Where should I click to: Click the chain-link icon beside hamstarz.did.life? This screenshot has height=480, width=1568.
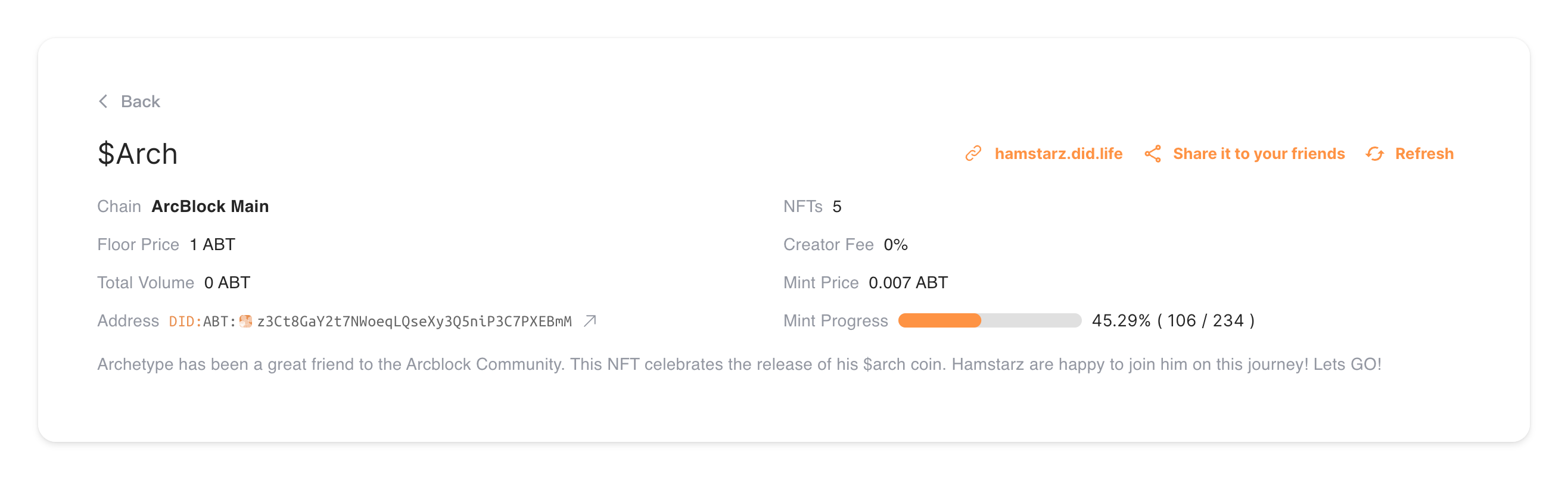point(973,154)
